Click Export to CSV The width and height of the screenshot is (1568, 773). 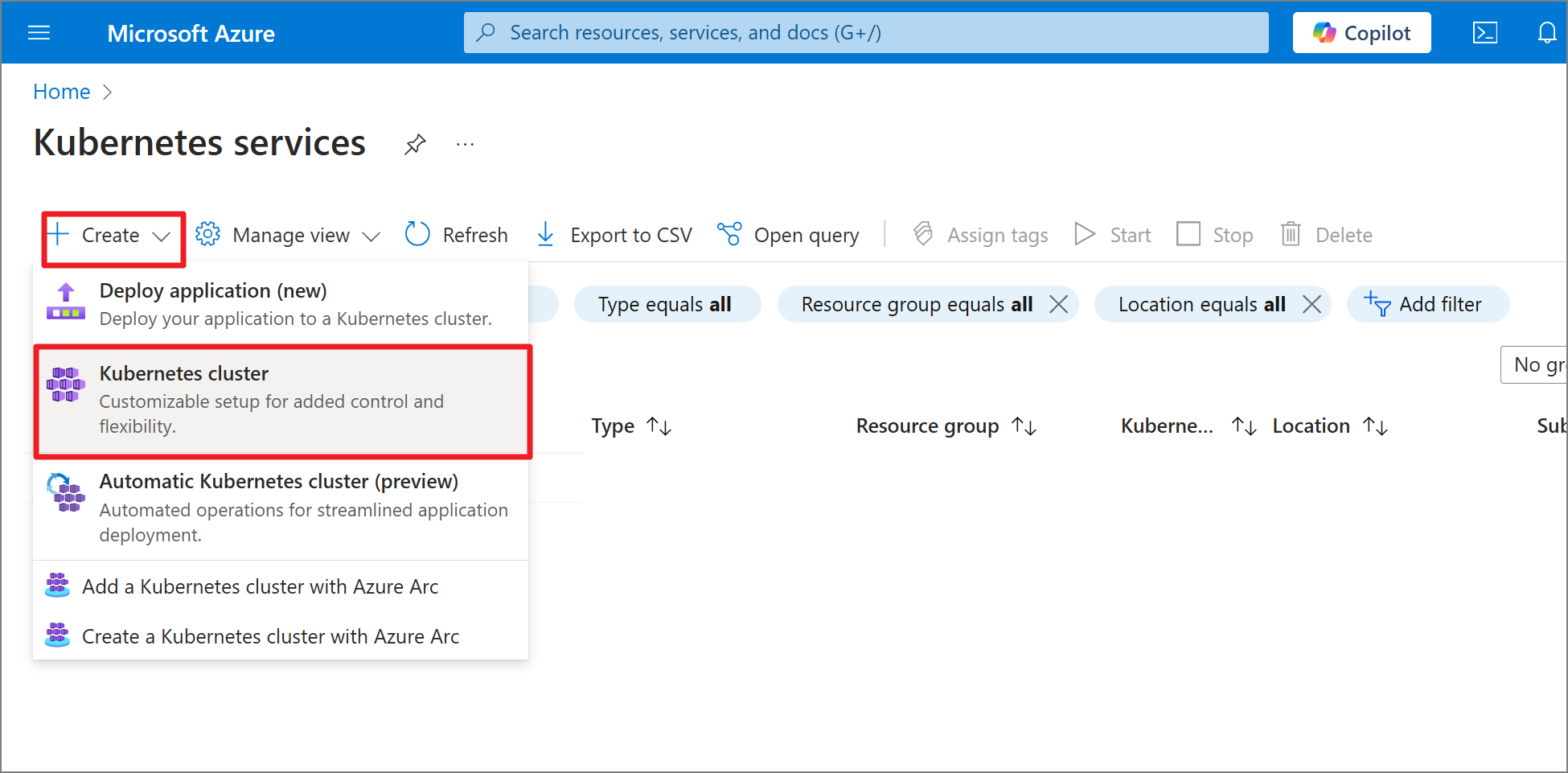tap(614, 235)
